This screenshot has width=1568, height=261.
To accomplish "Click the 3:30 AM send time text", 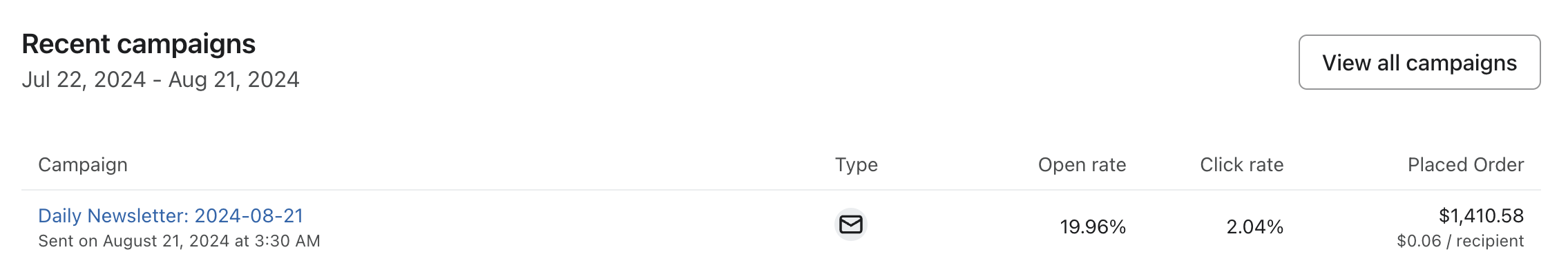I will point(287,241).
